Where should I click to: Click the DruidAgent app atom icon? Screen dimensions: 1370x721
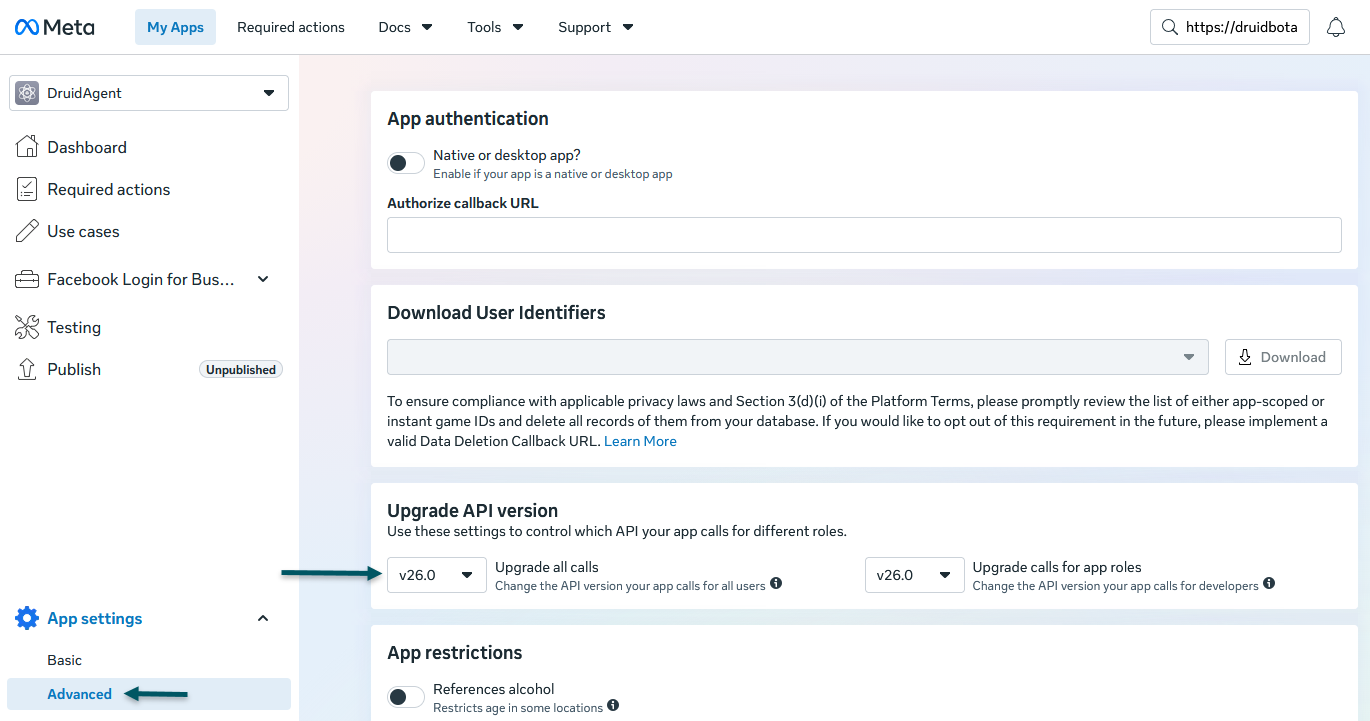[x=27, y=93]
